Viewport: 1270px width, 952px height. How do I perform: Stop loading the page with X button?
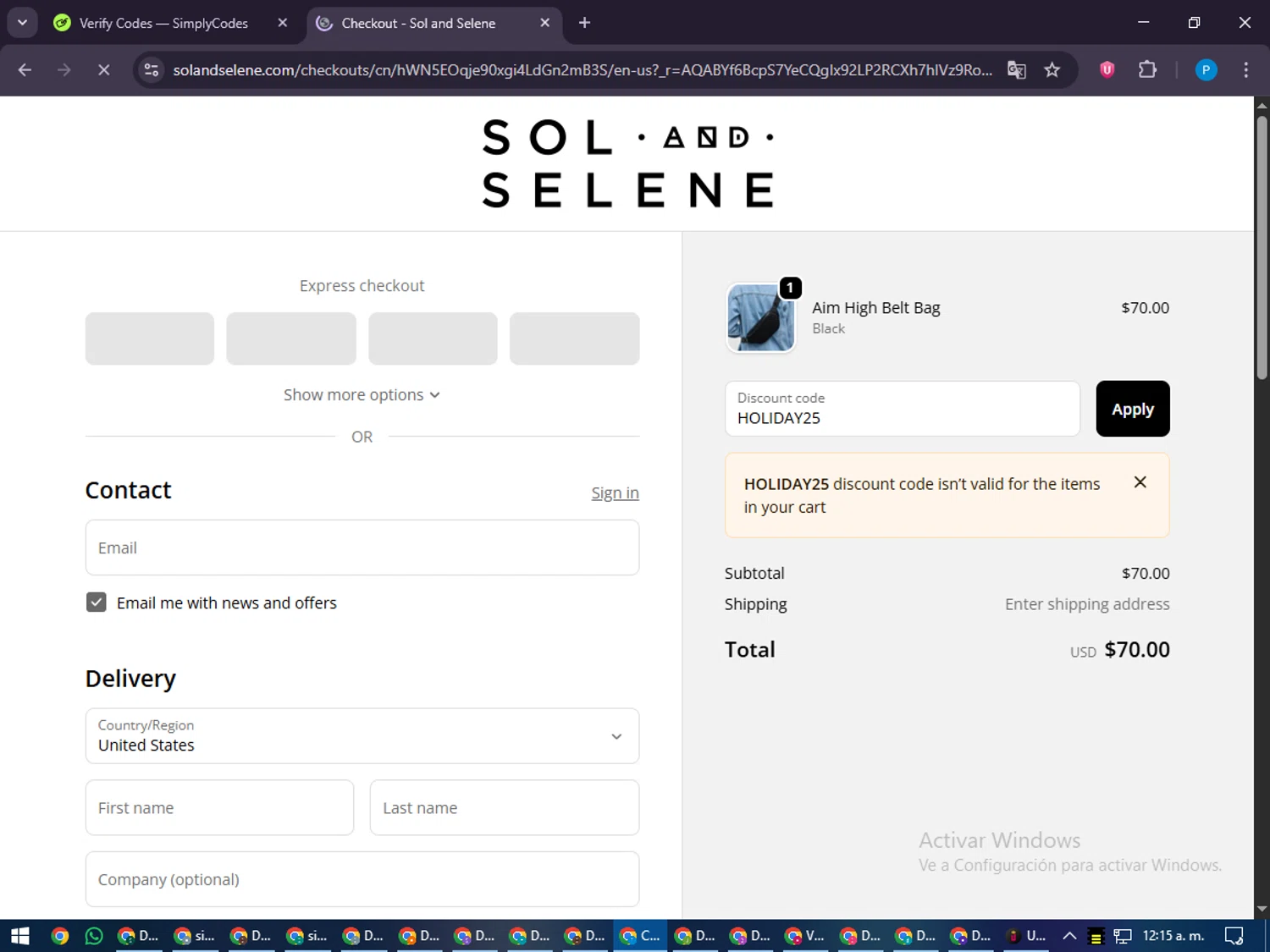(103, 69)
